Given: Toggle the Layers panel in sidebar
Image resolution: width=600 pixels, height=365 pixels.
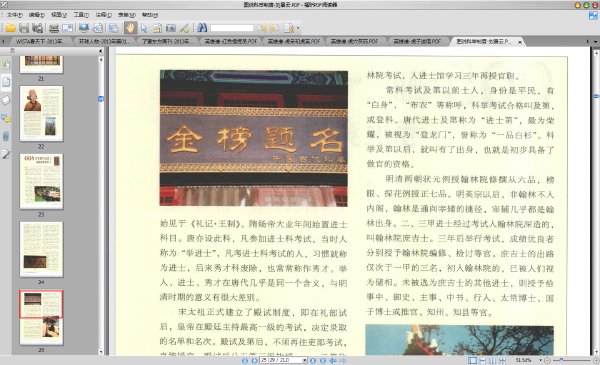Looking at the screenshot, I should (6, 100).
